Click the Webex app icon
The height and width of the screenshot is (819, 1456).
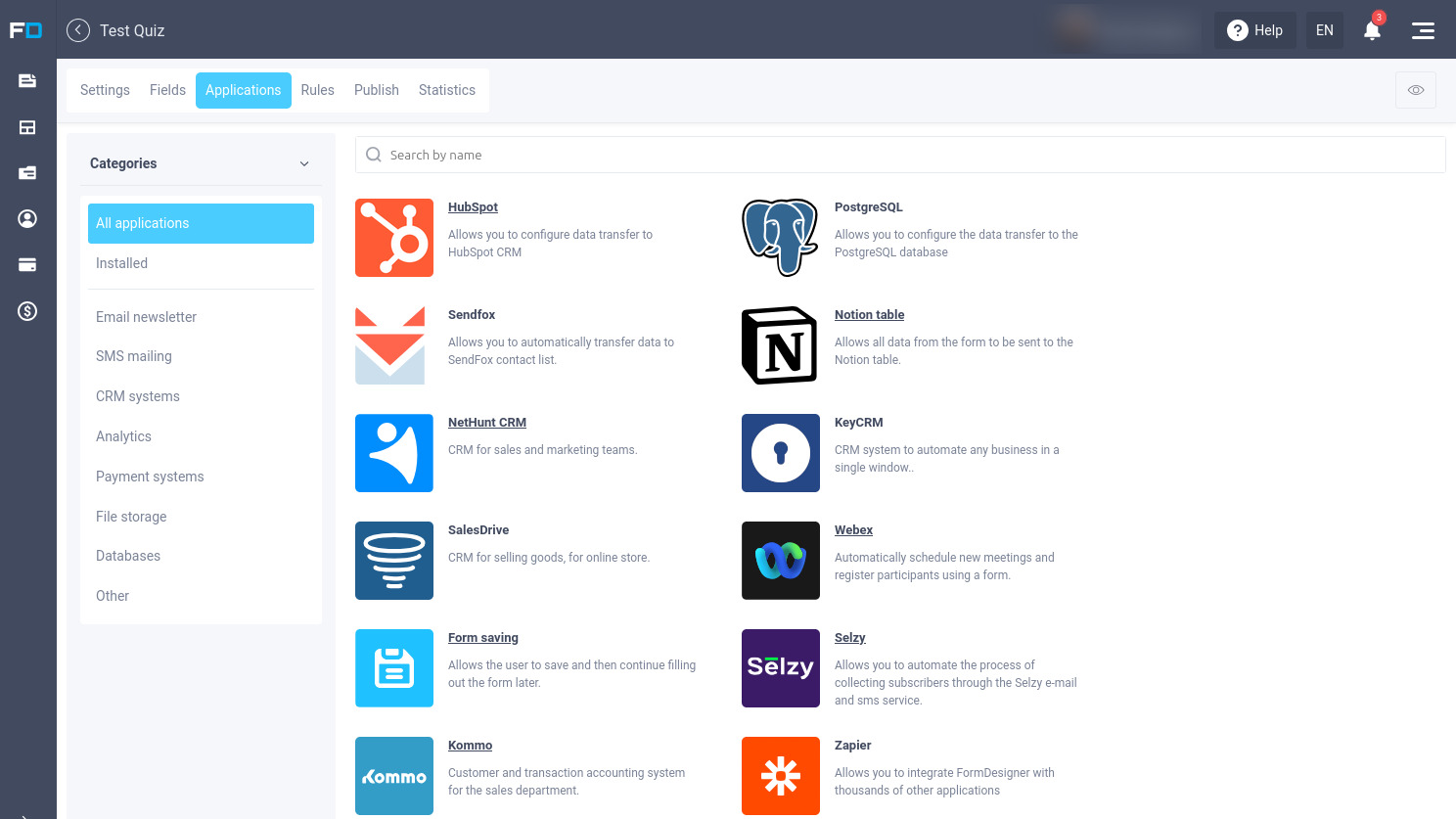781,561
